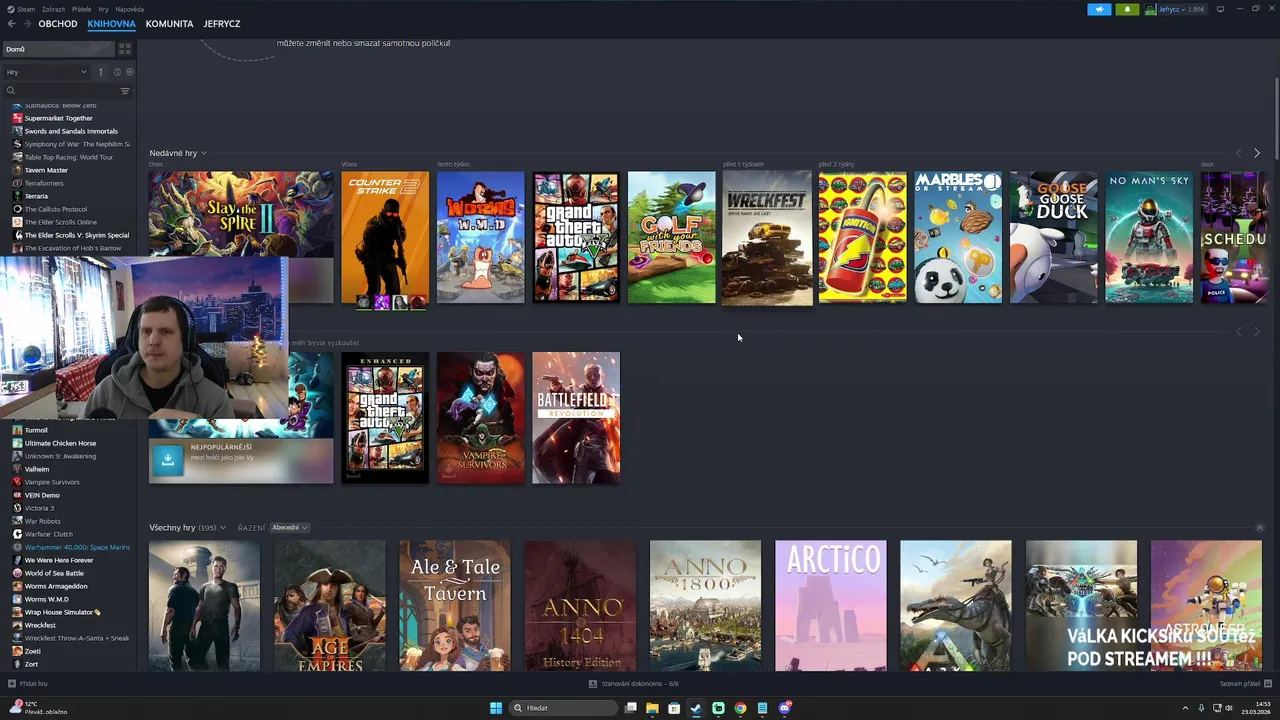
Task: Click the download icon on Nejpopulárnější card
Action: pos(168,459)
